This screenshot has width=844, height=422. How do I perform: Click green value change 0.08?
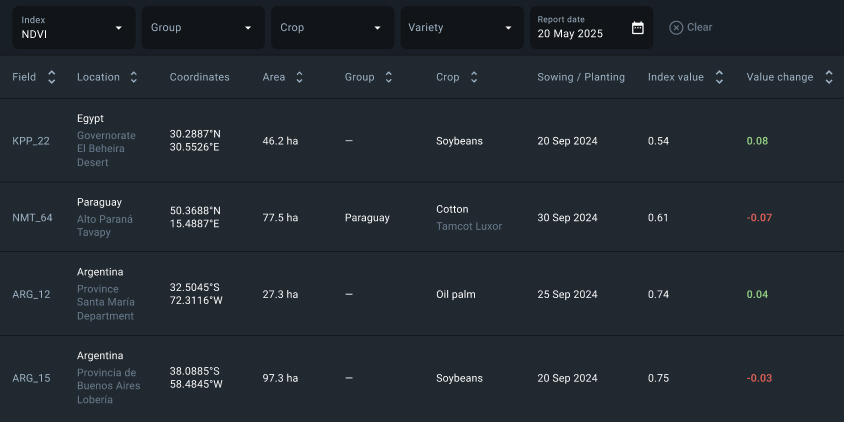point(757,141)
